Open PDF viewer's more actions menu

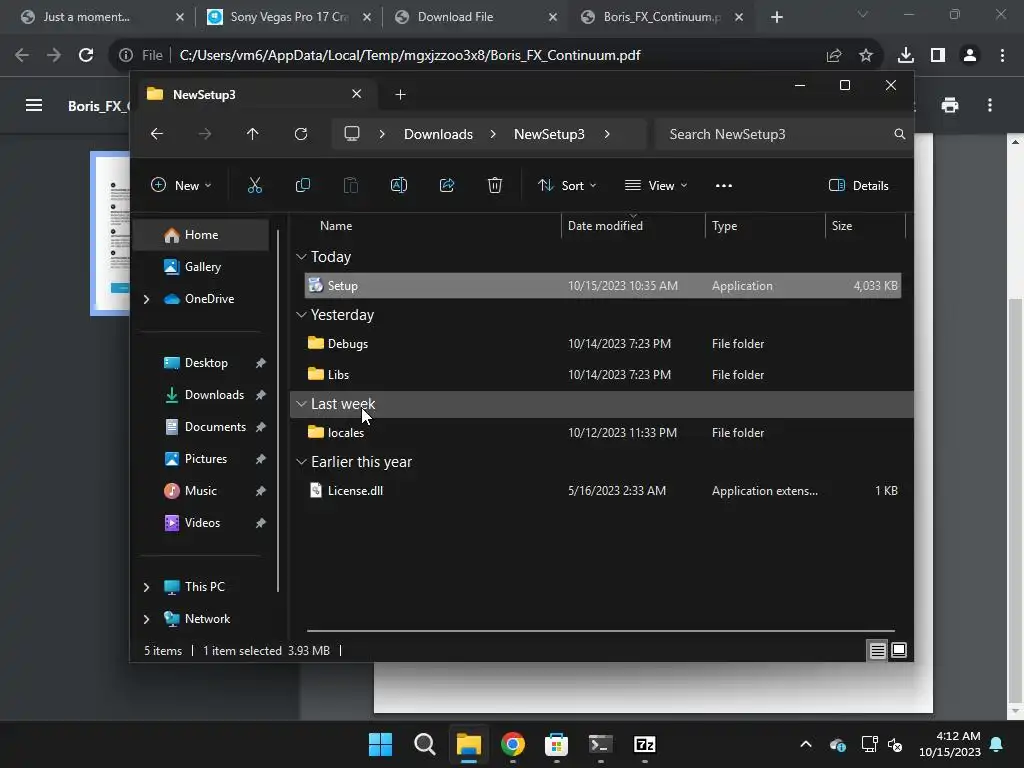pyautogui.click(x=990, y=105)
